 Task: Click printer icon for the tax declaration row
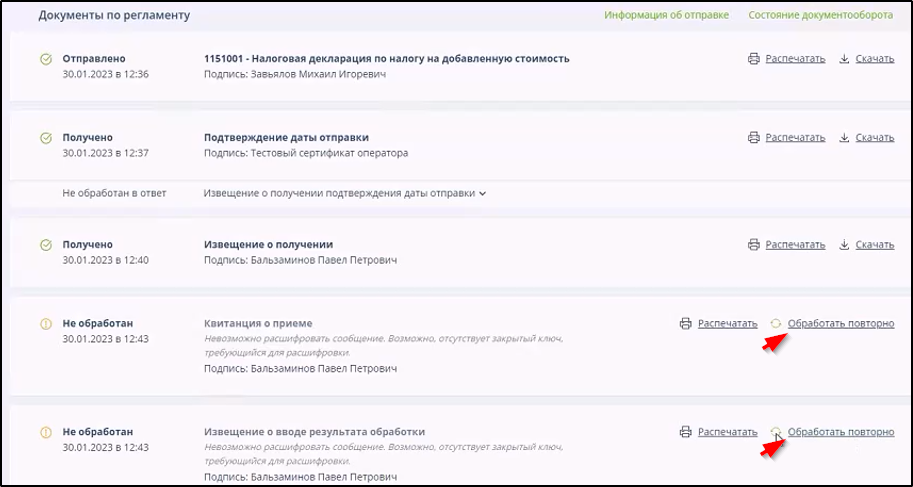(753, 59)
